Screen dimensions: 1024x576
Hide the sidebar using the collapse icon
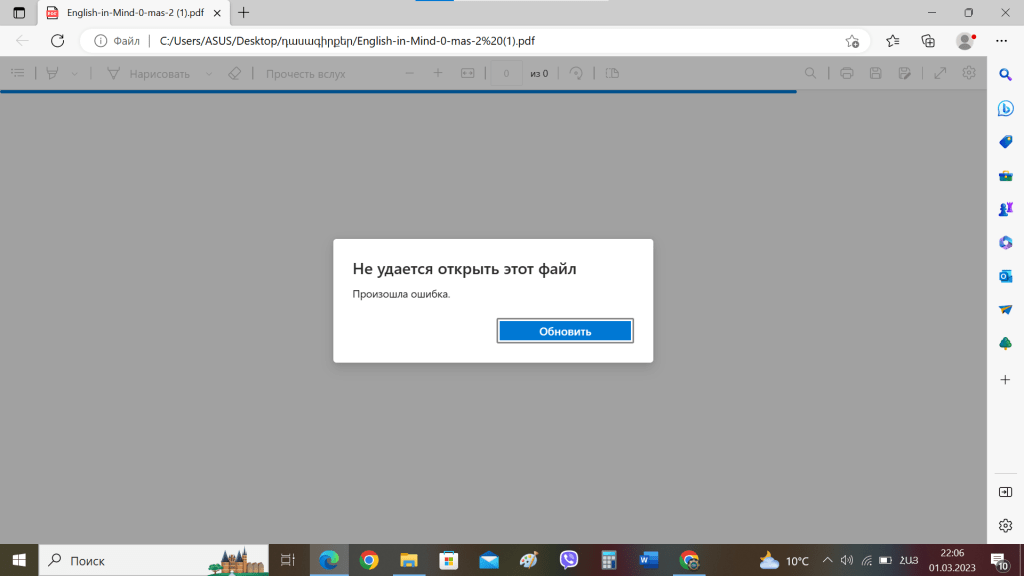[1005, 492]
